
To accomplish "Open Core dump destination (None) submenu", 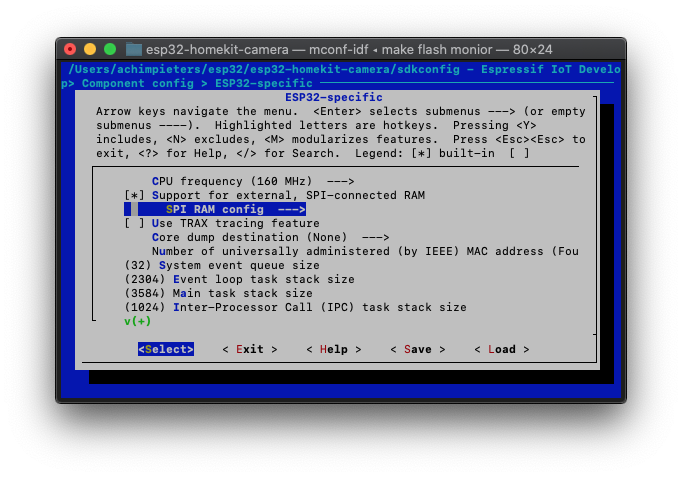I will click(x=270, y=237).
